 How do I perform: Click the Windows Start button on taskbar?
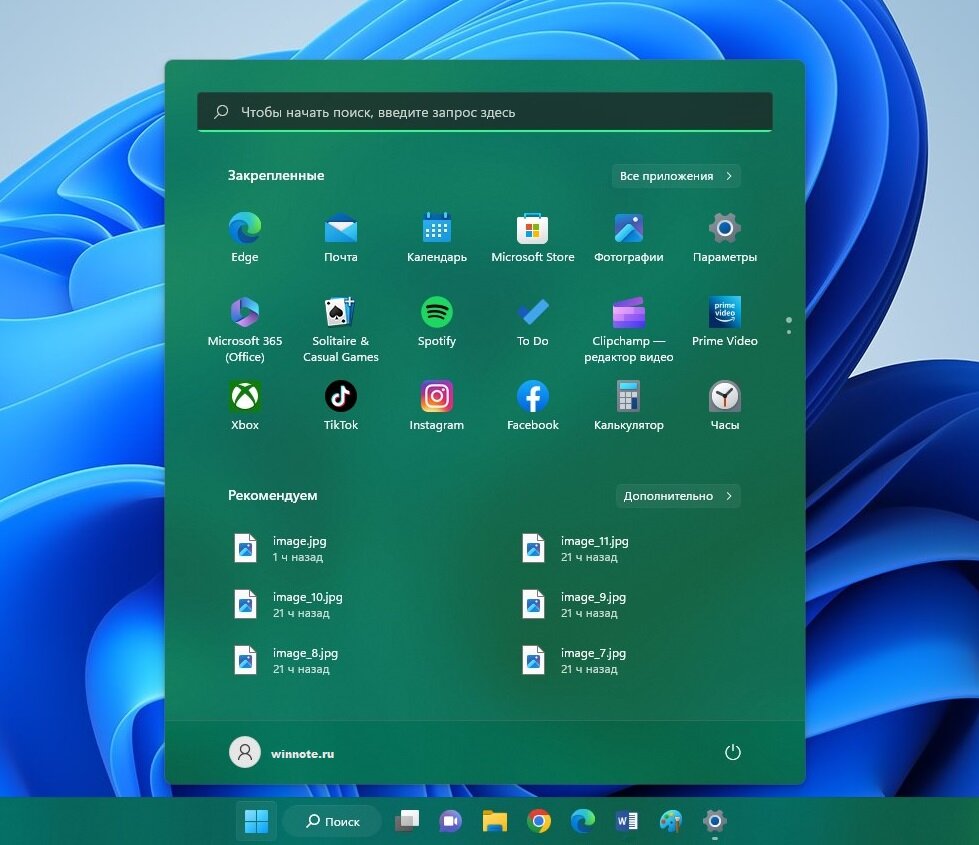click(256, 821)
